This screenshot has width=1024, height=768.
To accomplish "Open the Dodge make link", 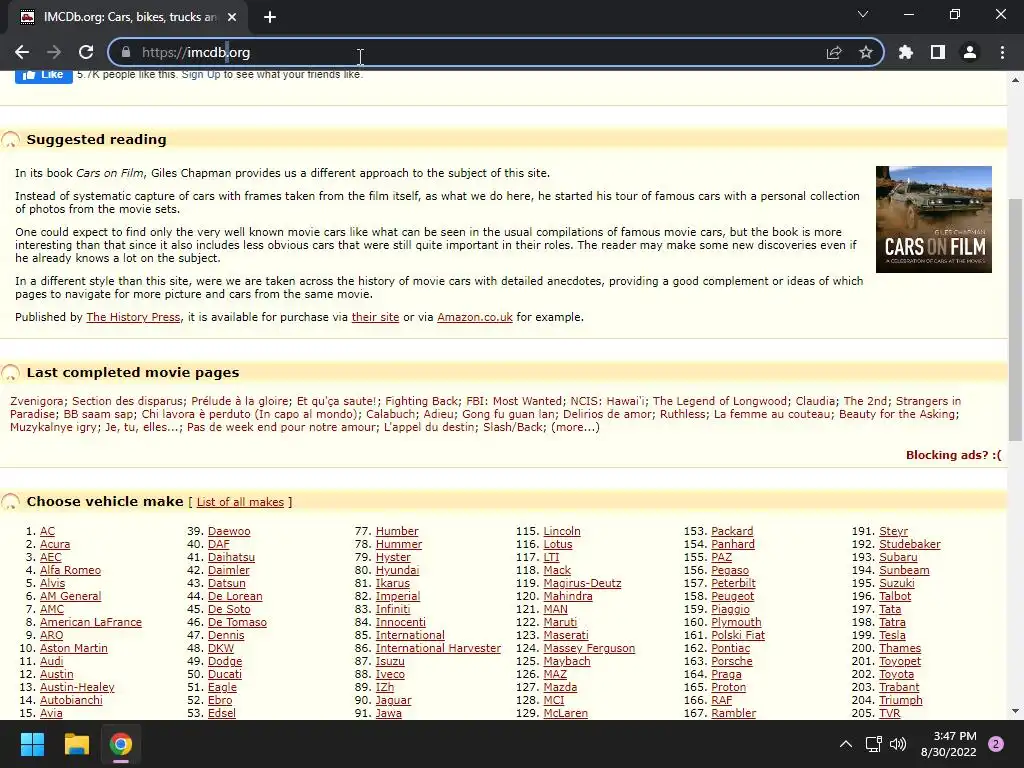I will pyautogui.click(x=225, y=662).
